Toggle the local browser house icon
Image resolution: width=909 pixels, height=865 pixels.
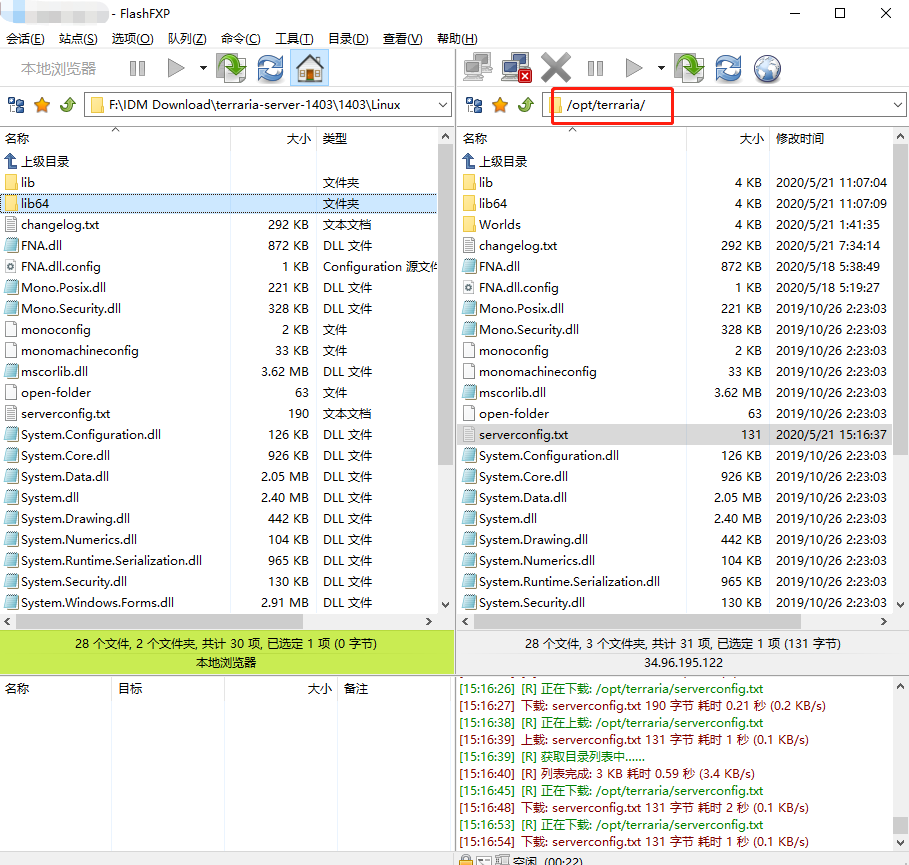310,68
